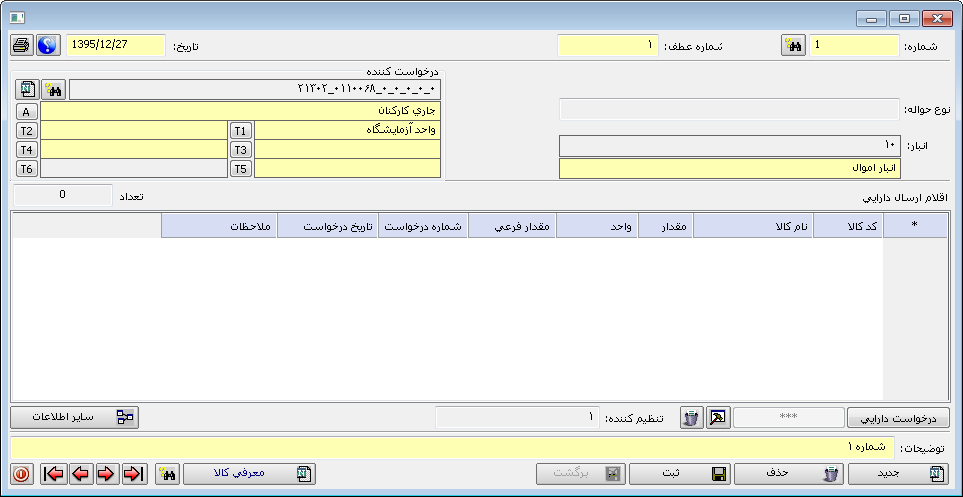Click the ثبت (Save) button

pyautogui.click(x=680, y=473)
